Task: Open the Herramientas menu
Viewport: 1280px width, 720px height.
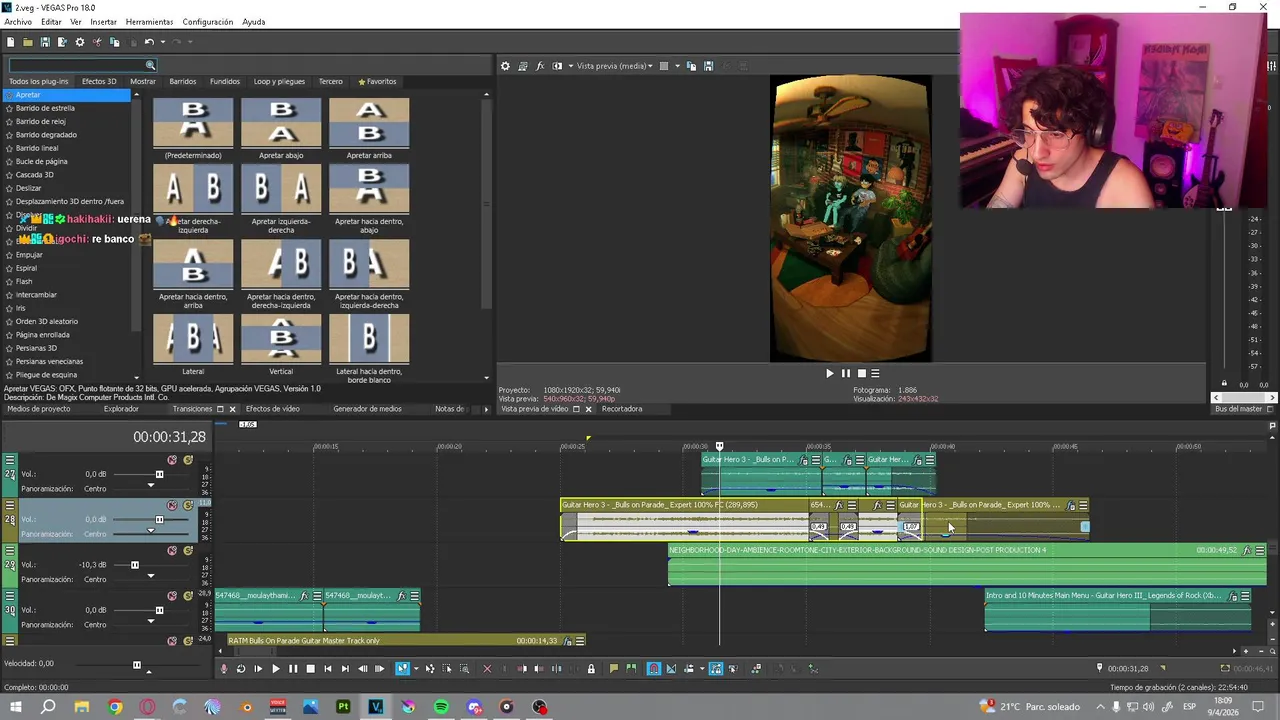Action: [149, 22]
